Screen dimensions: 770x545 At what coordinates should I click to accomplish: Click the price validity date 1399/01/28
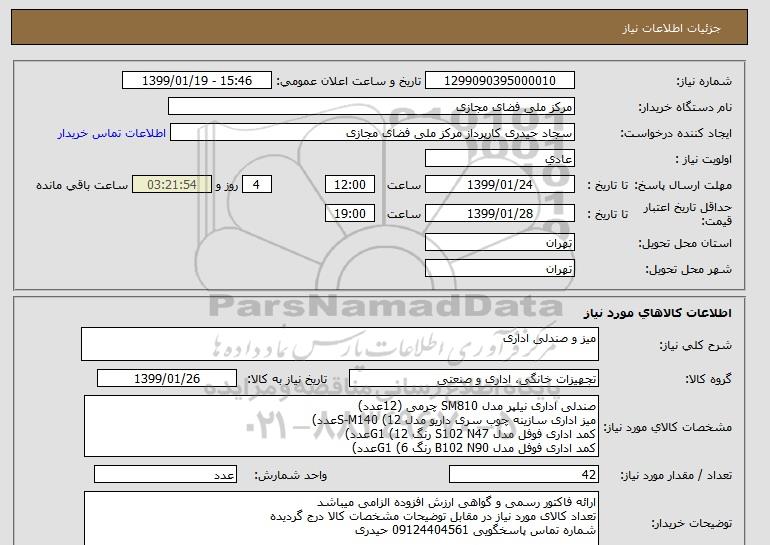[x=500, y=213]
